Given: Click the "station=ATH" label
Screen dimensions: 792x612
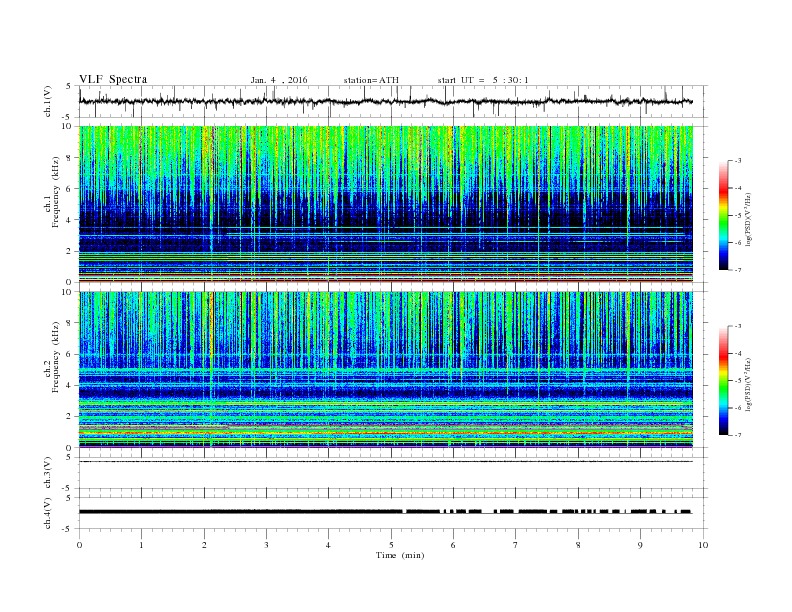Looking at the screenshot, I should click(371, 80).
